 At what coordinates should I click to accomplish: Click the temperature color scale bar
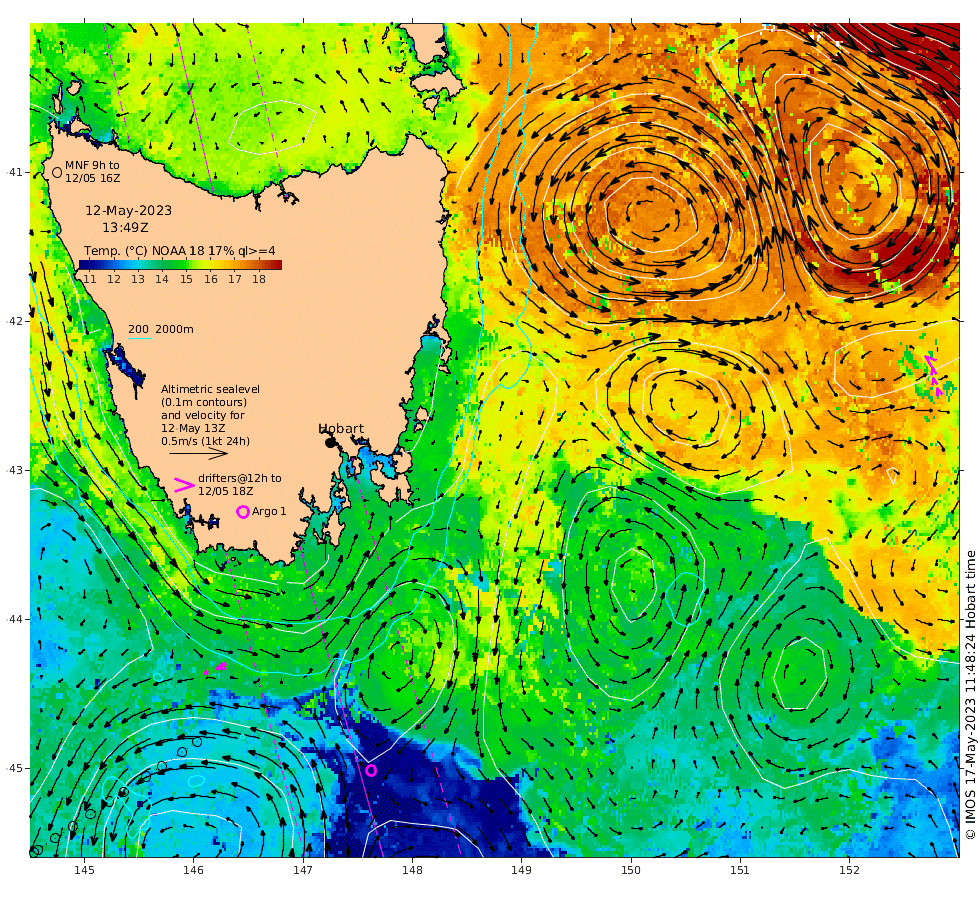[180, 265]
